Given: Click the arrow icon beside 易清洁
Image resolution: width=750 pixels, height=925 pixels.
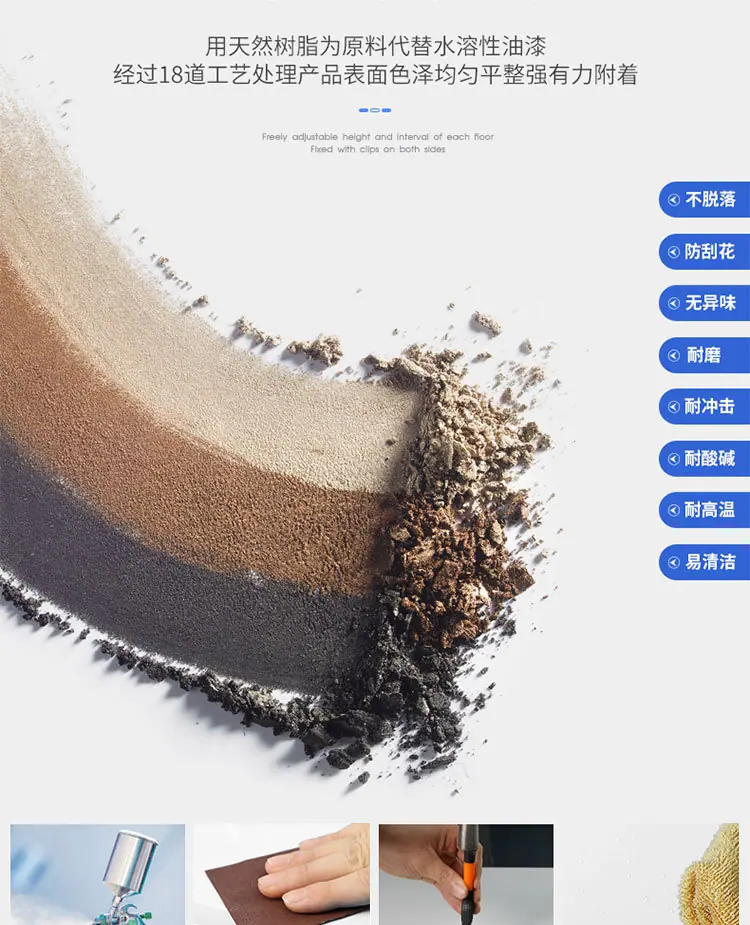Looking at the screenshot, I should [x=673, y=562].
